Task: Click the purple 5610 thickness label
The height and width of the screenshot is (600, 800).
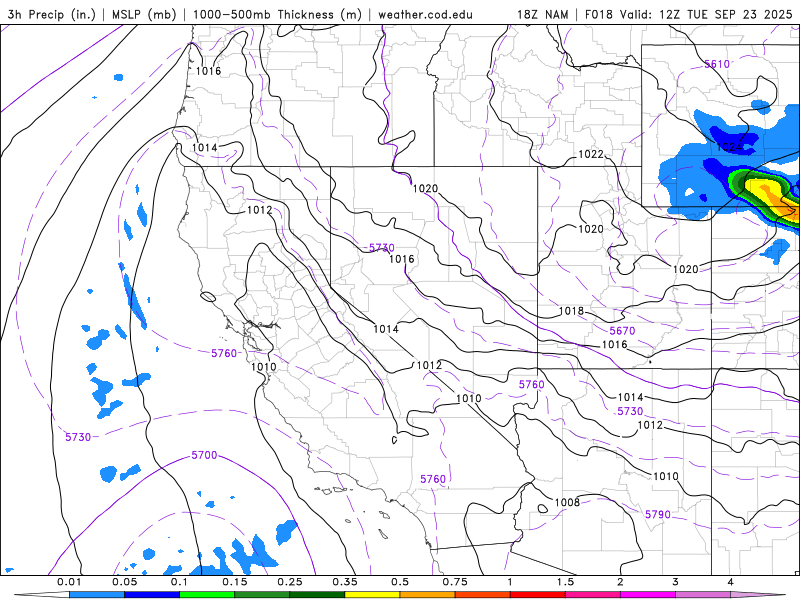Action: point(717,64)
